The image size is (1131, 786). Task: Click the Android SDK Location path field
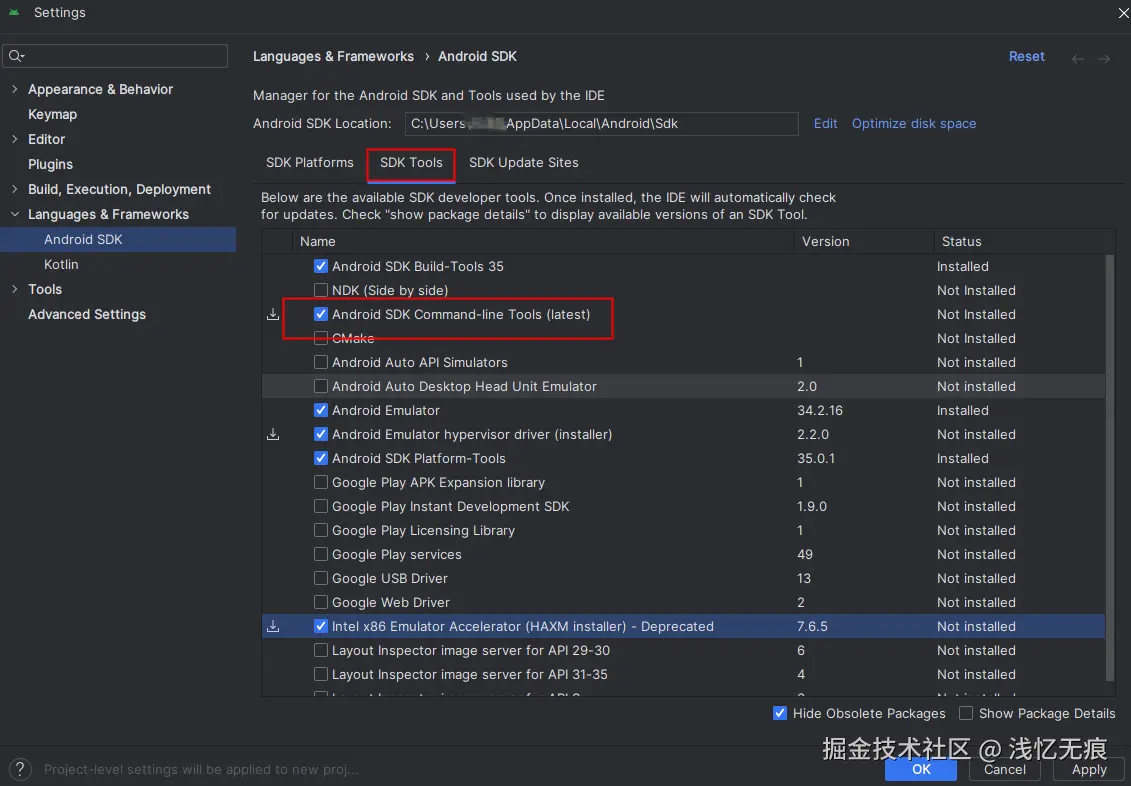pos(601,123)
